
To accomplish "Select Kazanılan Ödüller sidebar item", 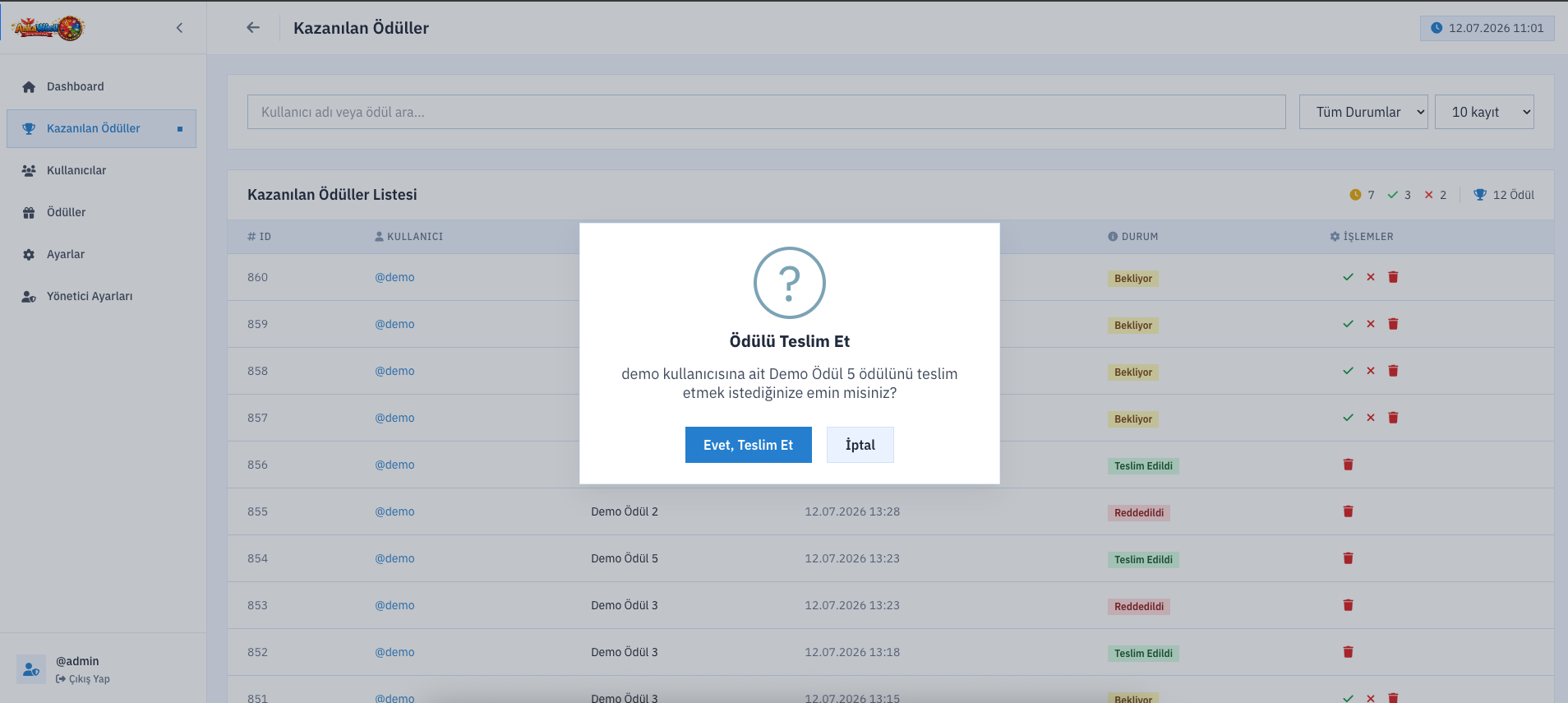I will pyautogui.click(x=101, y=128).
